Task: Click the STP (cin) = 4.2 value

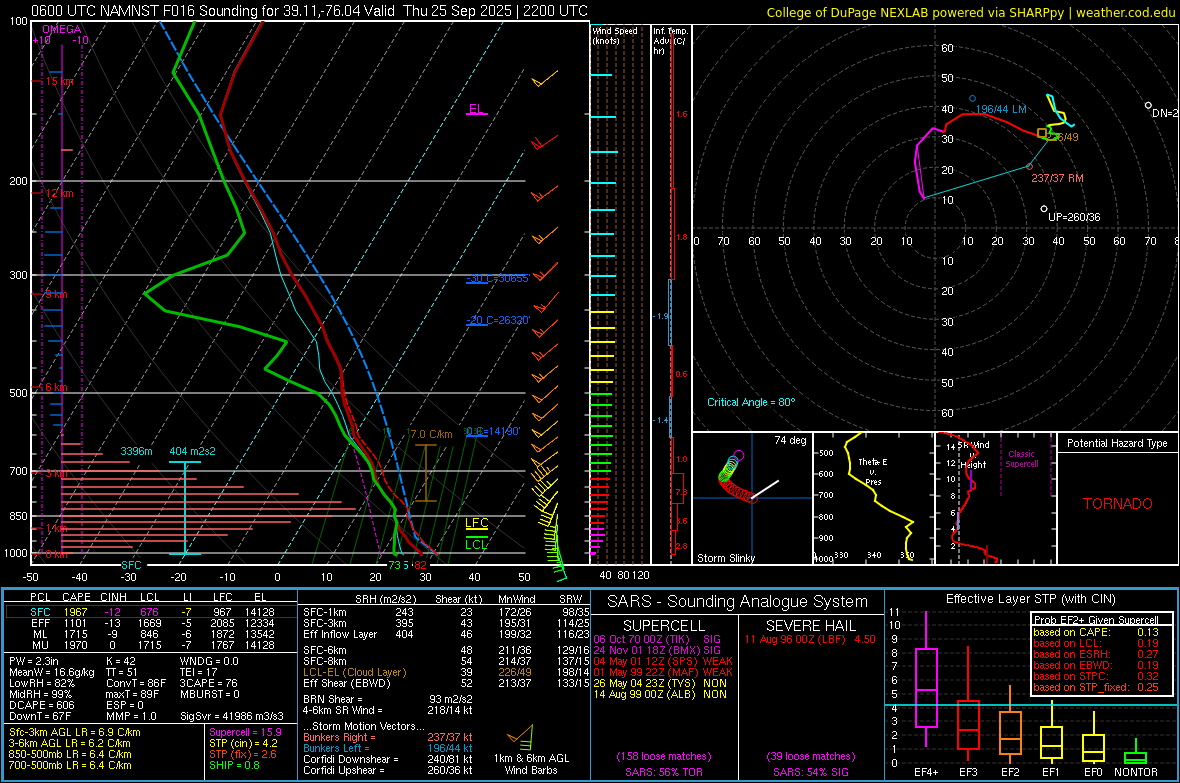Action: 243,743
